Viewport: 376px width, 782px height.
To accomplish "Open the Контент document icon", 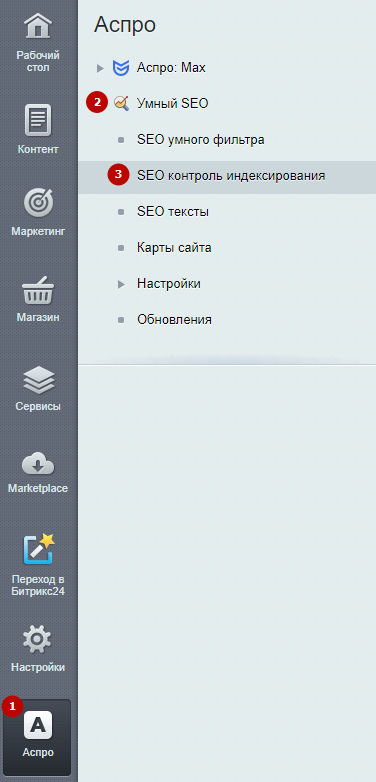I will tap(38, 120).
